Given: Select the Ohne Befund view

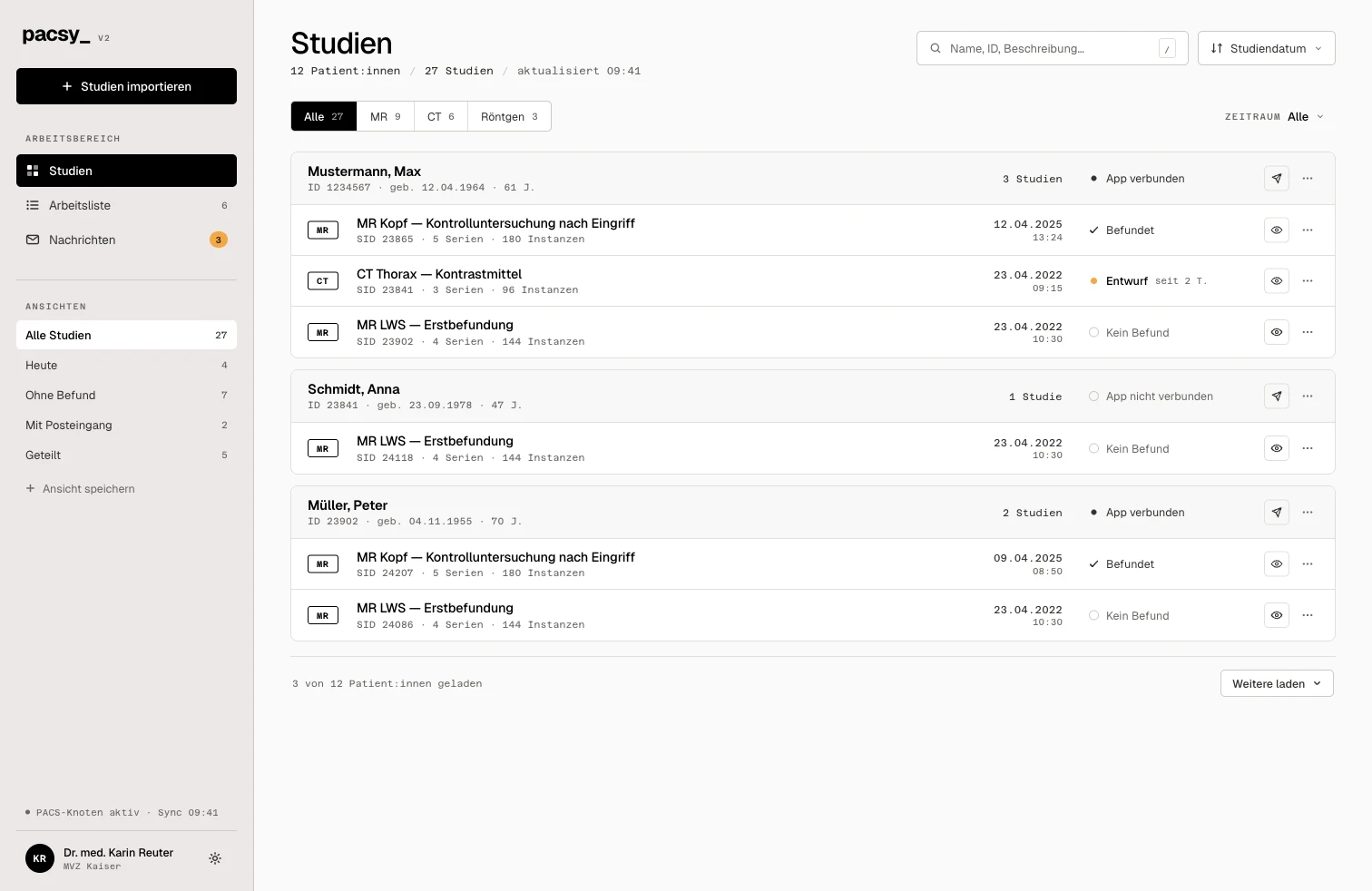Looking at the screenshot, I should tap(126, 396).
